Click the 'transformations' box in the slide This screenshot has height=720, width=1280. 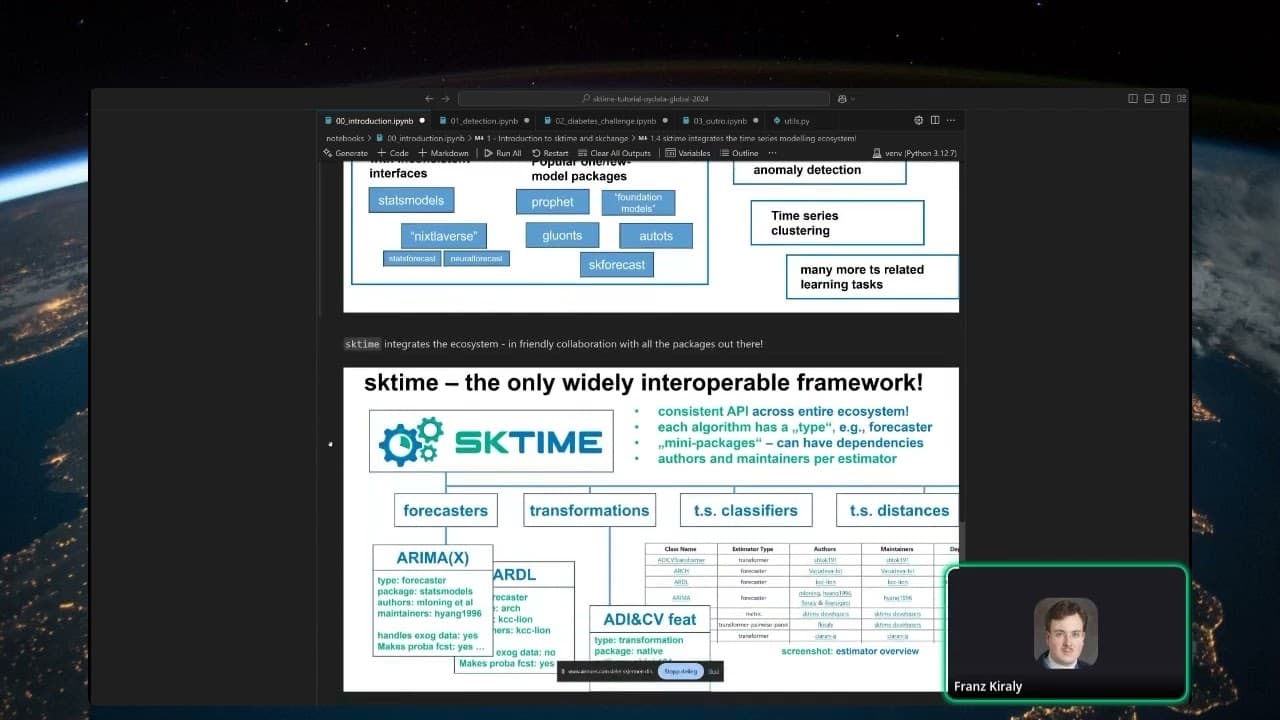(589, 510)
